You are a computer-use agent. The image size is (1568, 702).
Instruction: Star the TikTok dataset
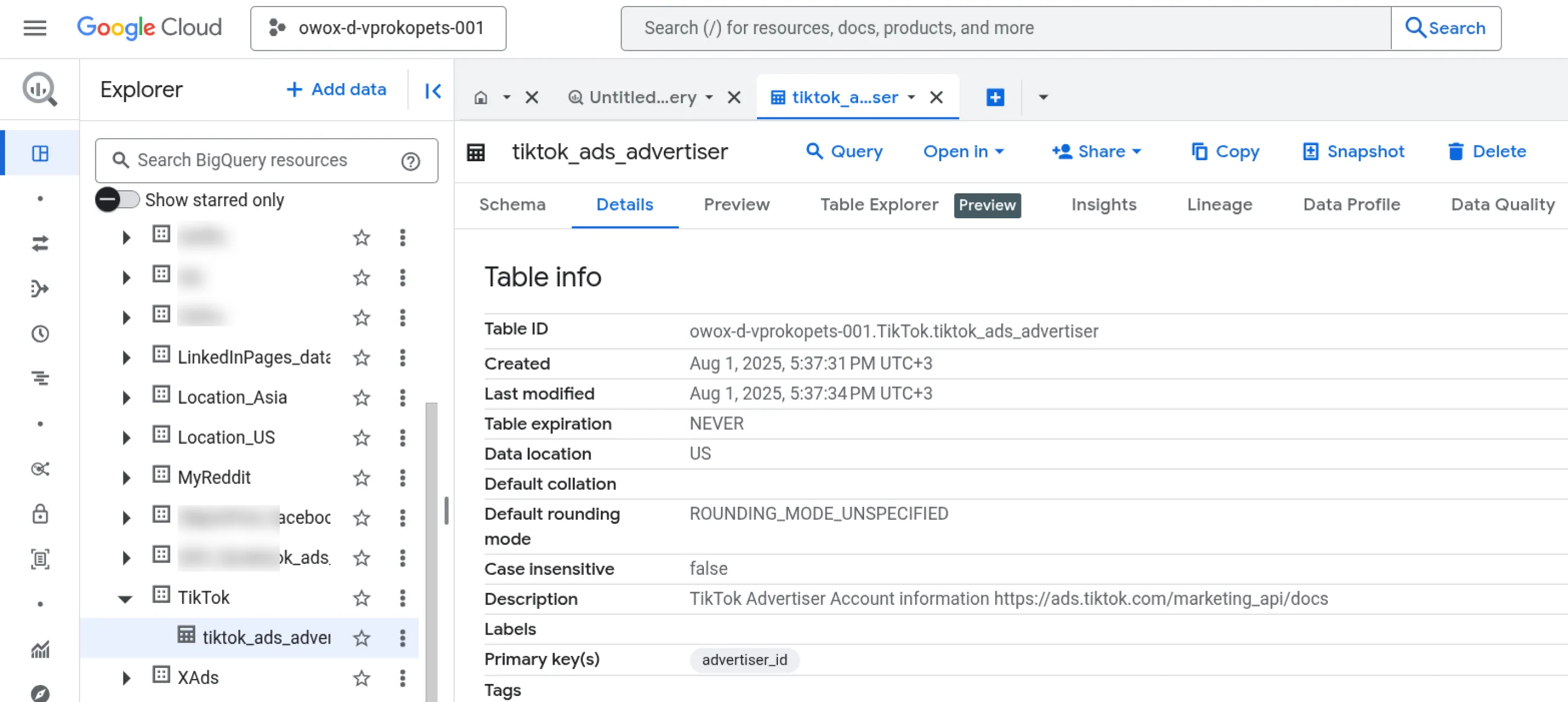pos(361,598)
